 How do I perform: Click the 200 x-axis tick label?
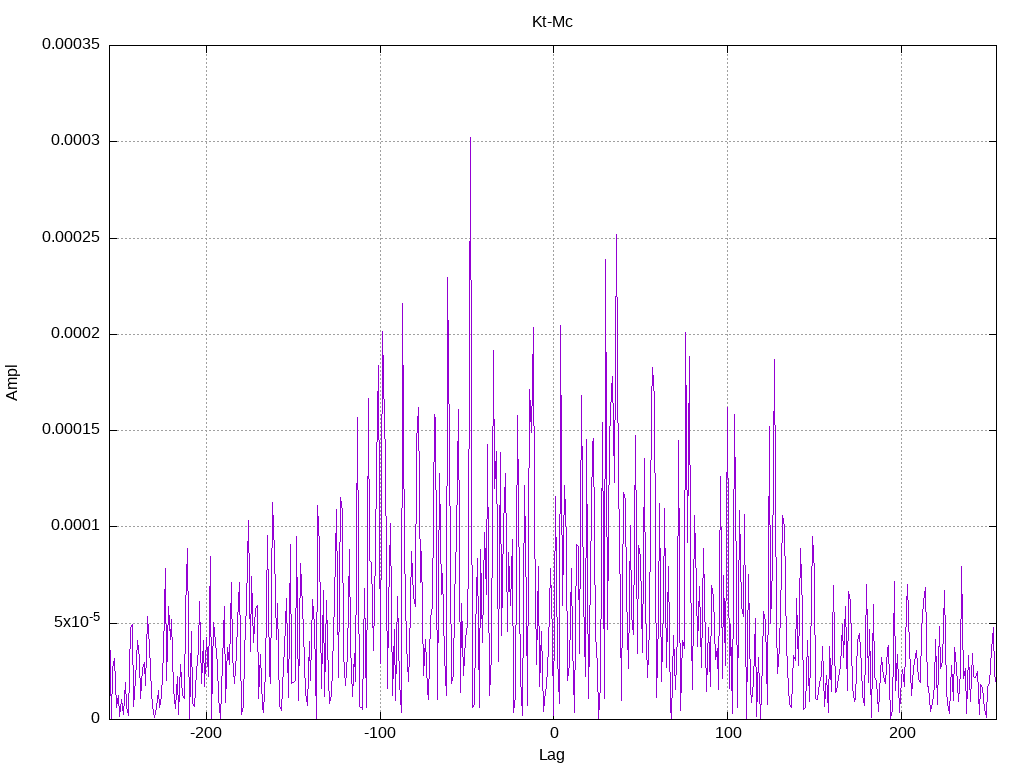point(902,733)
